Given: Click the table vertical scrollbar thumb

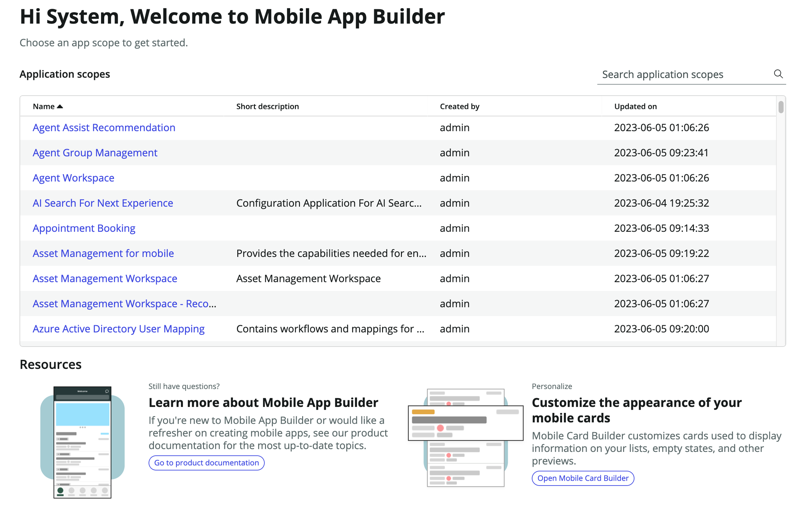Looking at the screenshot, I should pos(781,107).
